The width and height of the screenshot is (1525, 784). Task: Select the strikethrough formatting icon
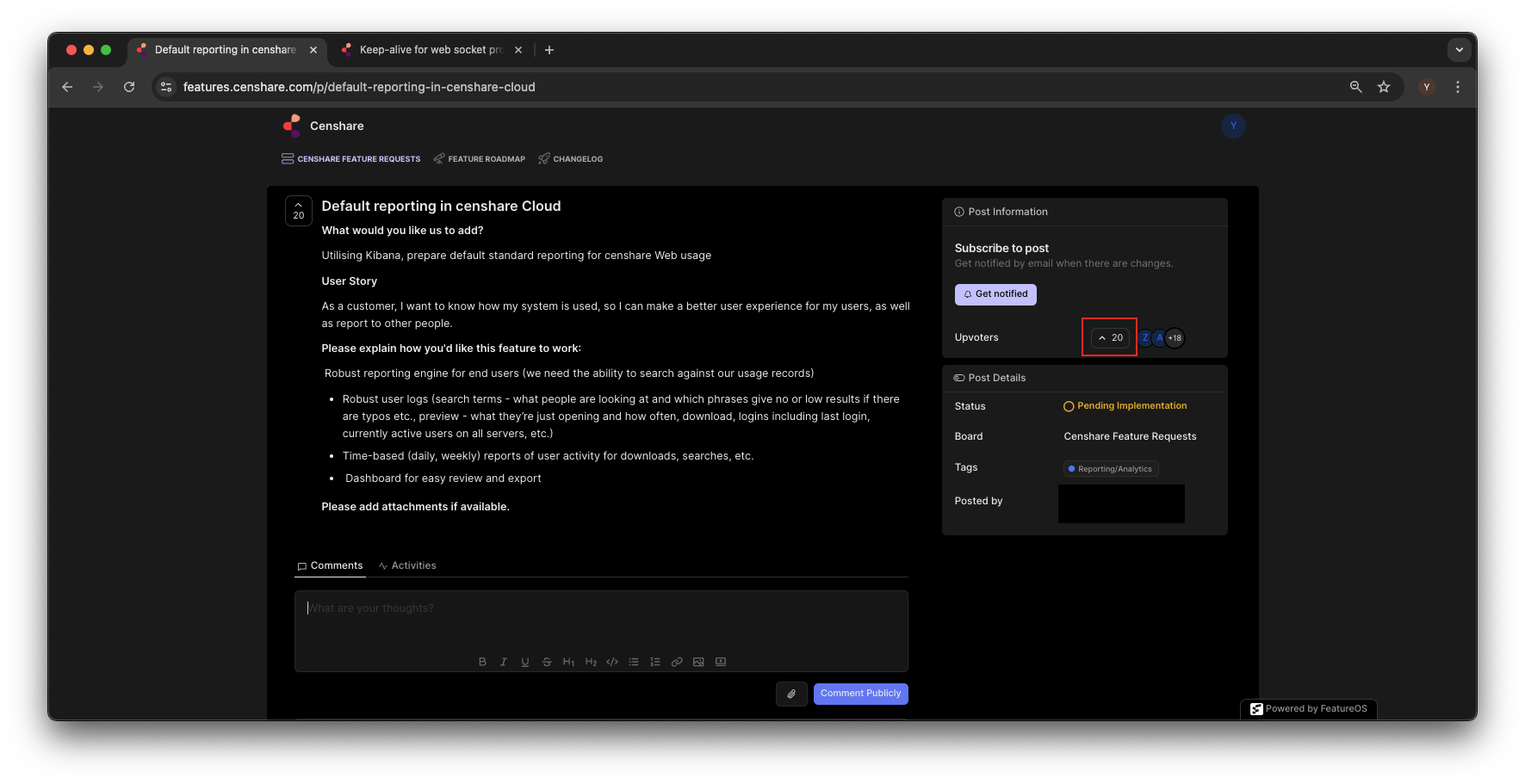click(547, 661)
